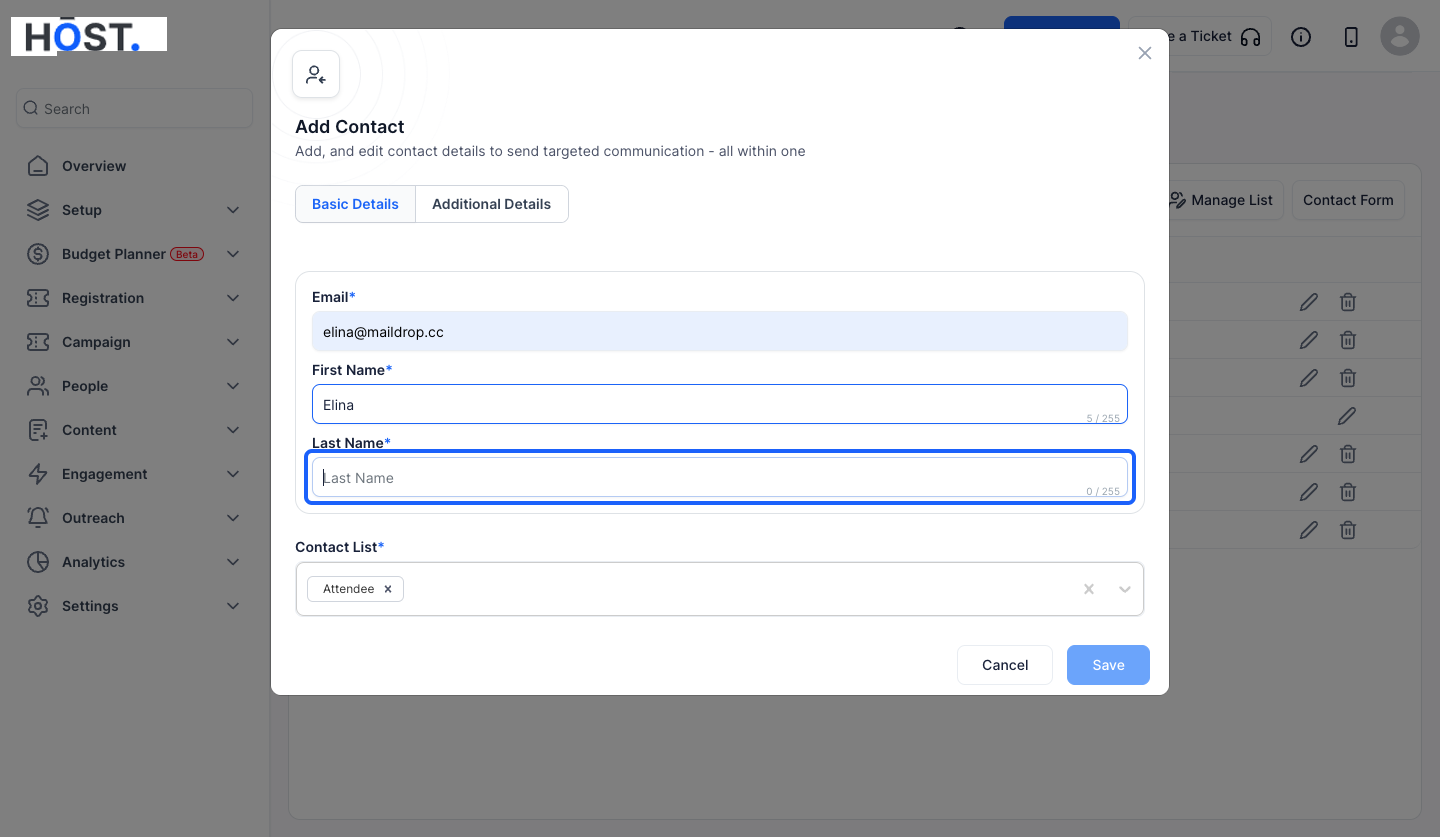Open the info circle icon in header
1440x837 pixels.
[x=1301, y=37]
